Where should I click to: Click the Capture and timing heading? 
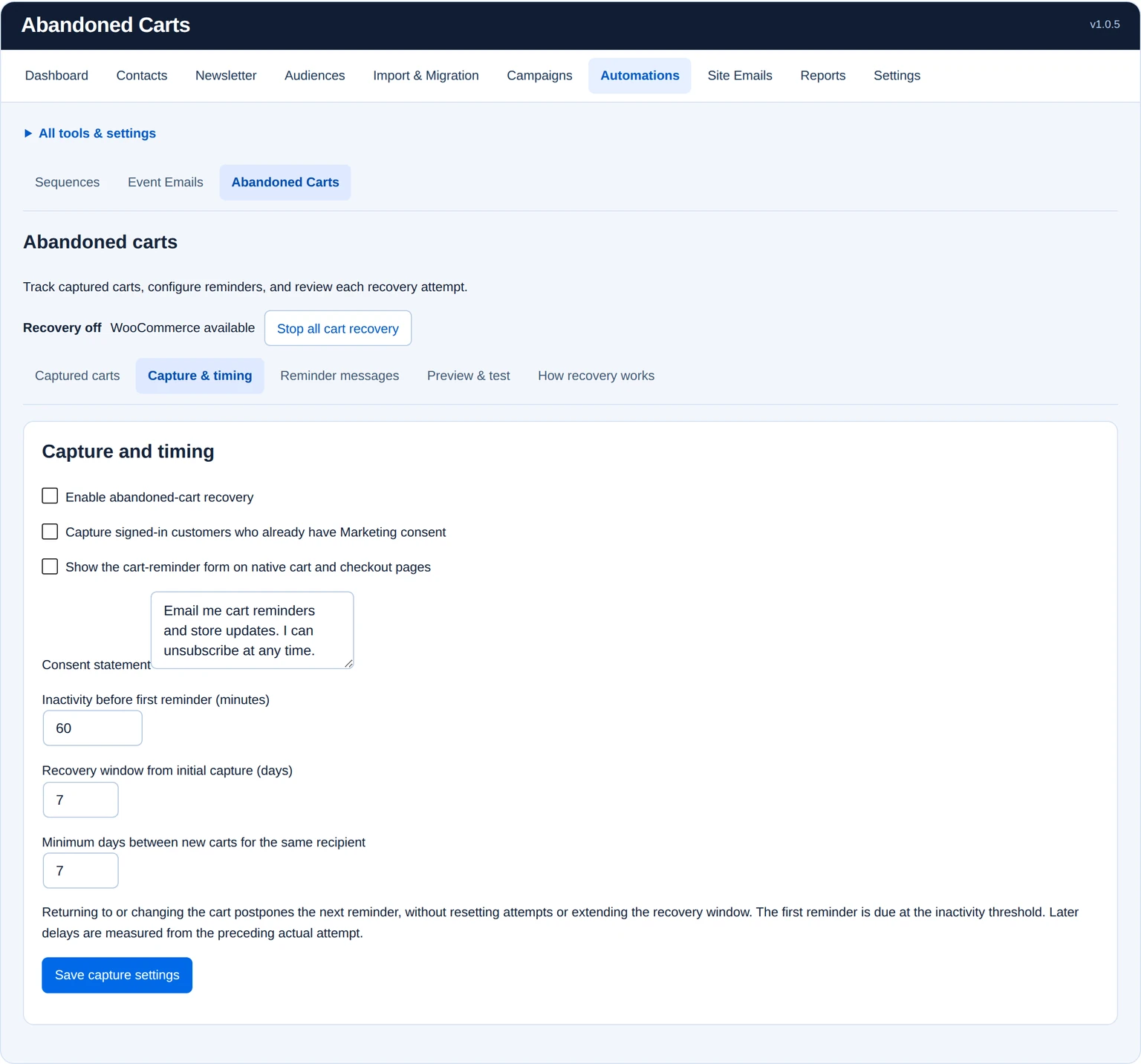(128, 451)
